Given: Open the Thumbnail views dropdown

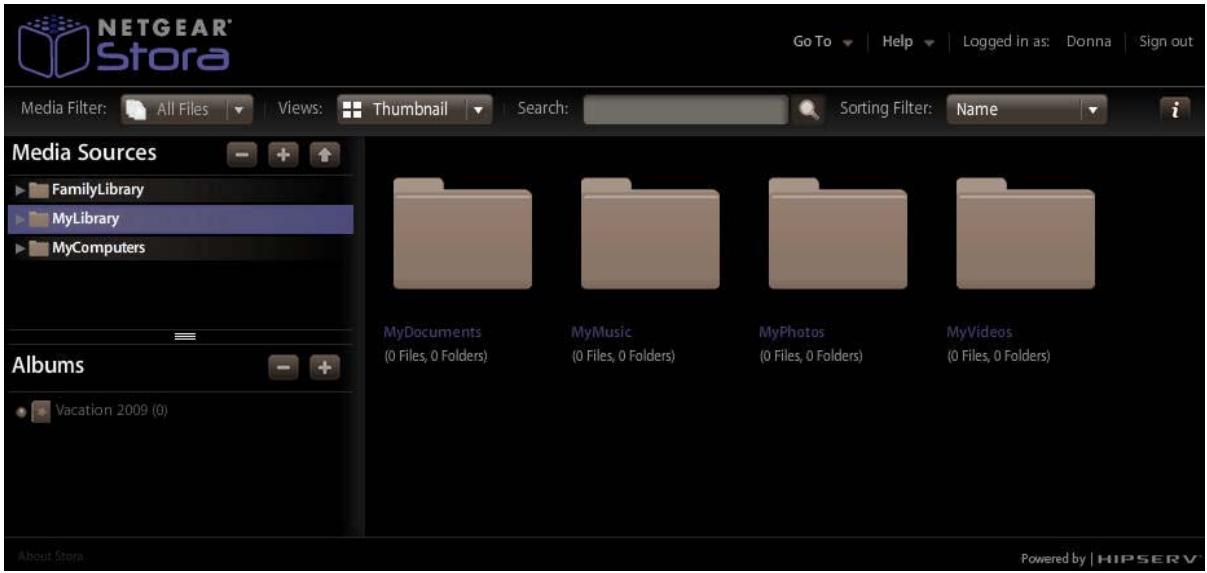Looking at the screenshot, I should click(415, 110).
